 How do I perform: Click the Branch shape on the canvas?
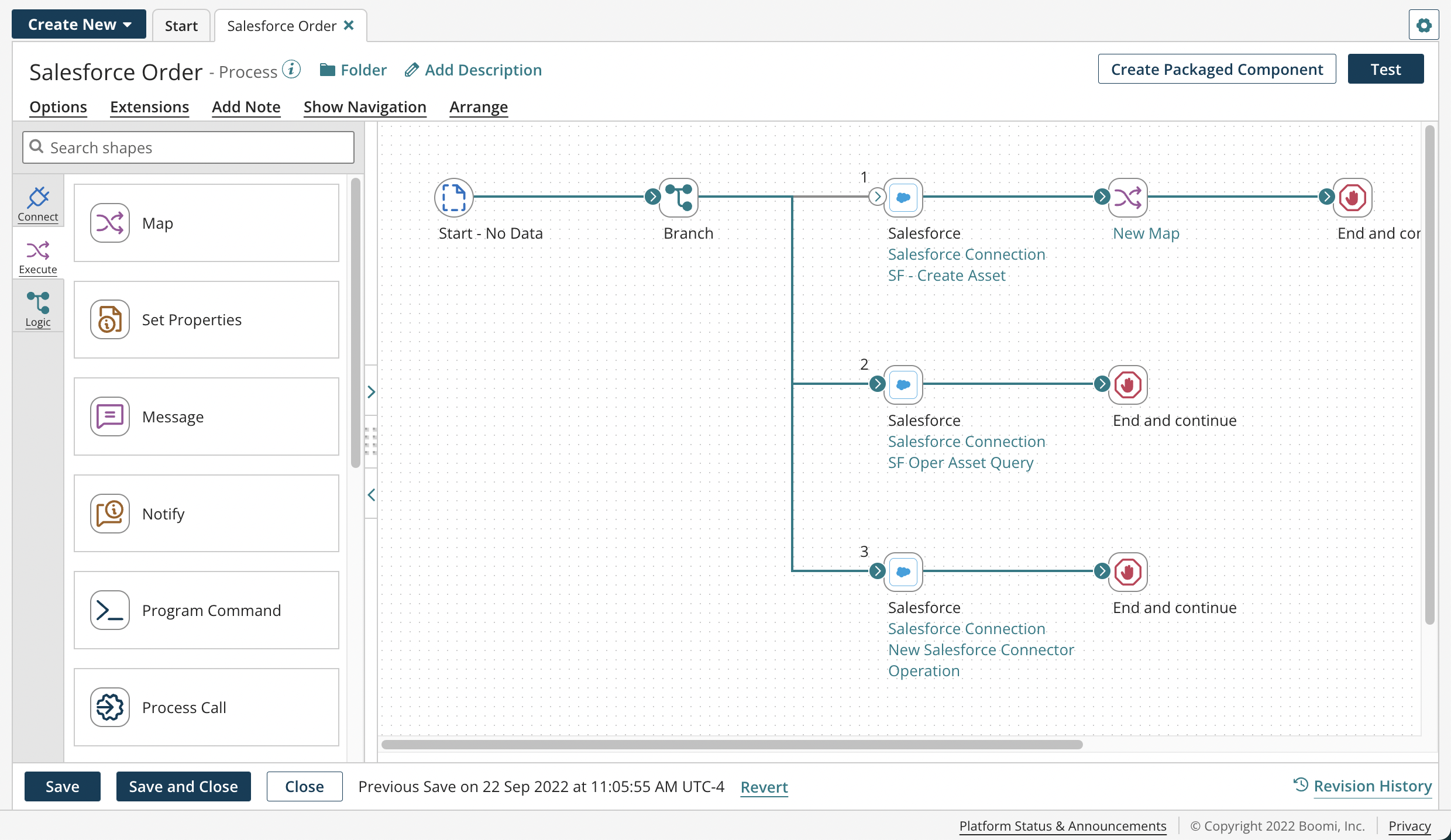point(680,198)
